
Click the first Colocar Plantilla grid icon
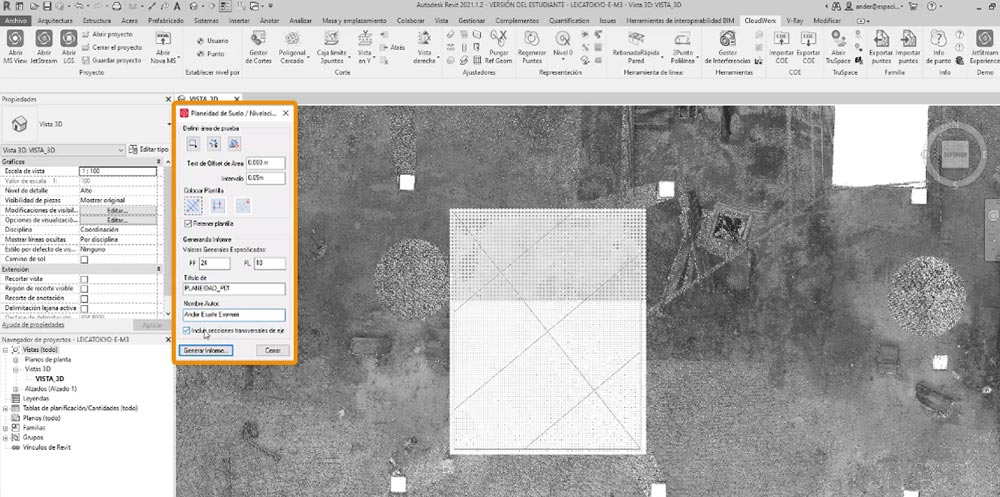click(x=192, y=204)
